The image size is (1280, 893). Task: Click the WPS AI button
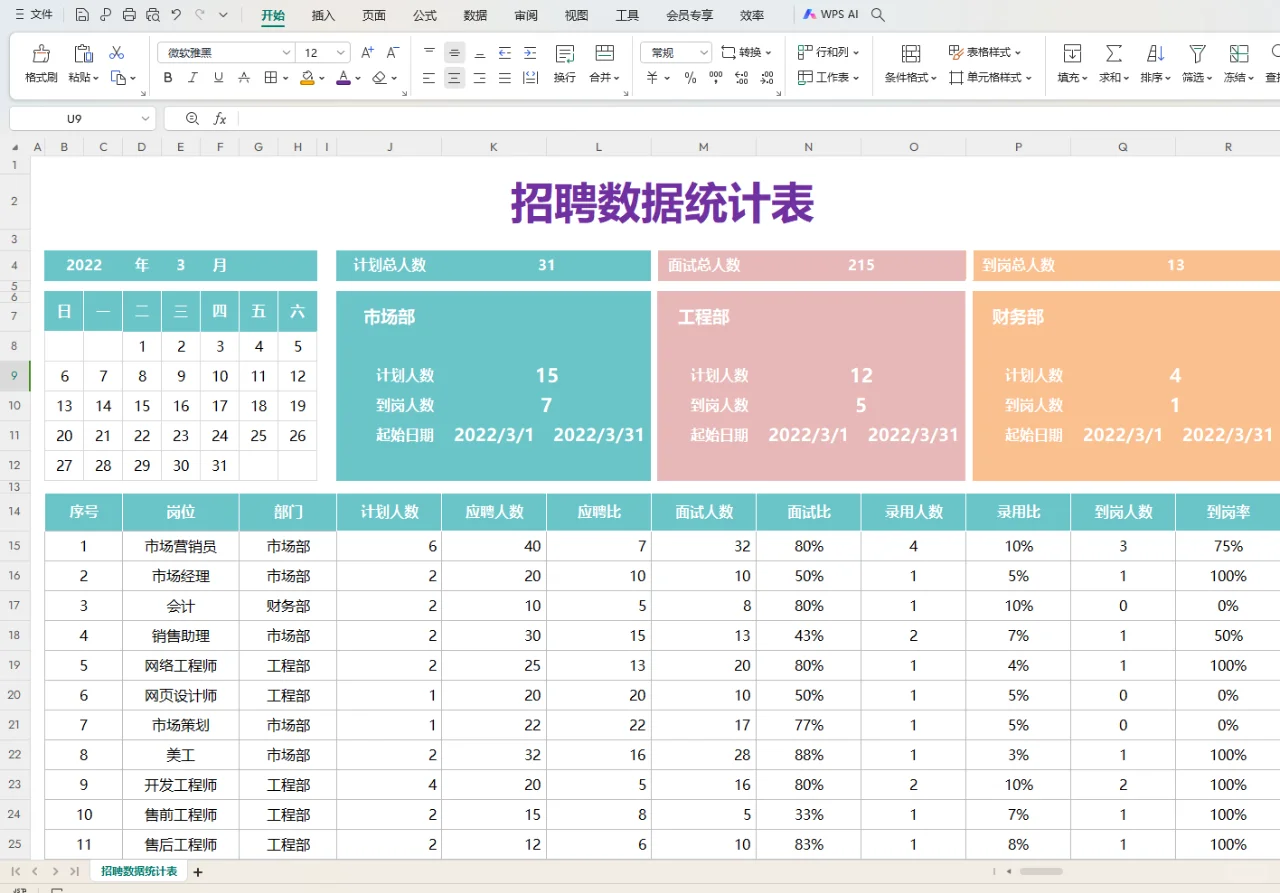pyautogui.click(x=831, y=15)
